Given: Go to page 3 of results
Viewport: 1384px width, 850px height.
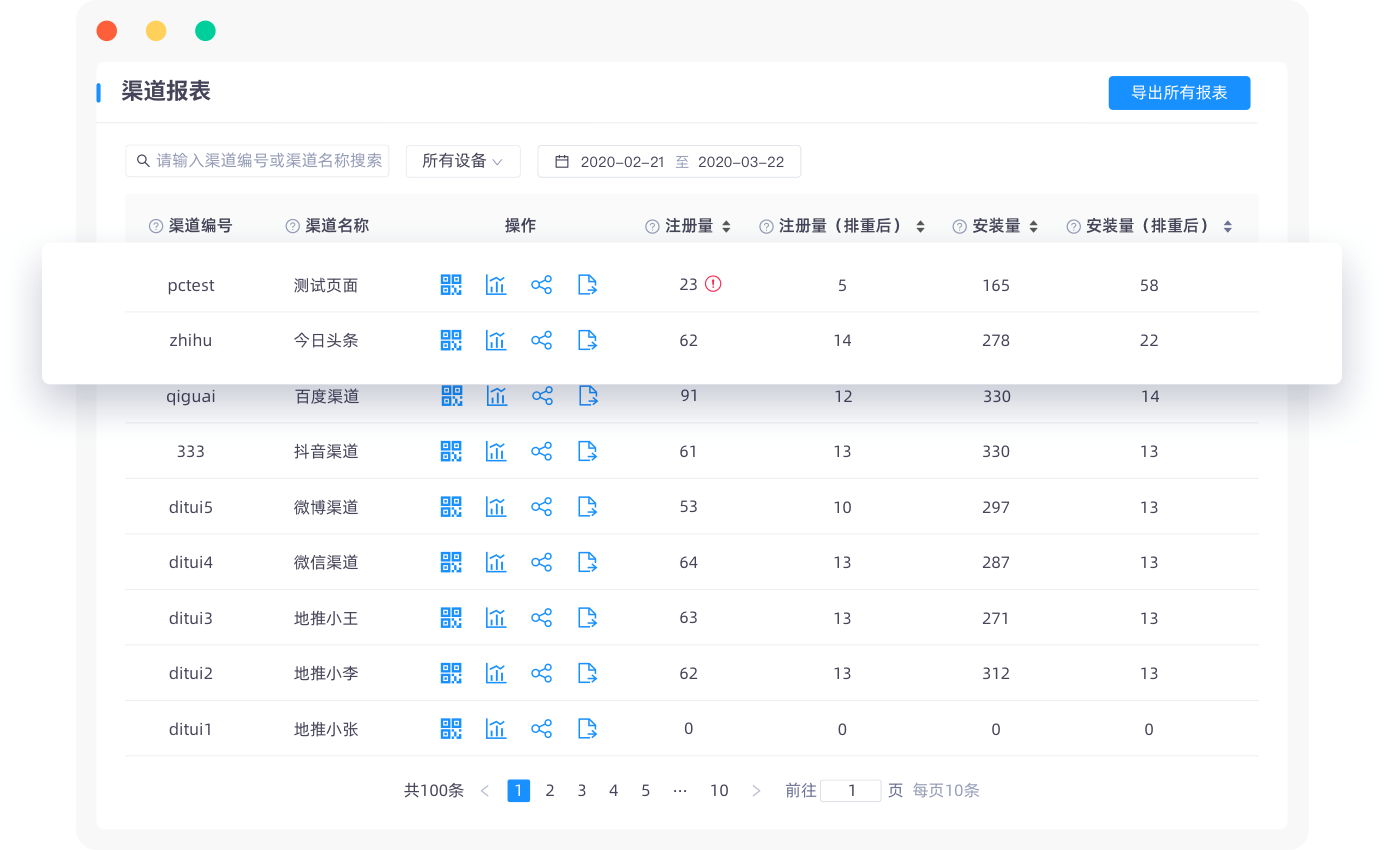Looking at the screenshot, I should (582, 791).
